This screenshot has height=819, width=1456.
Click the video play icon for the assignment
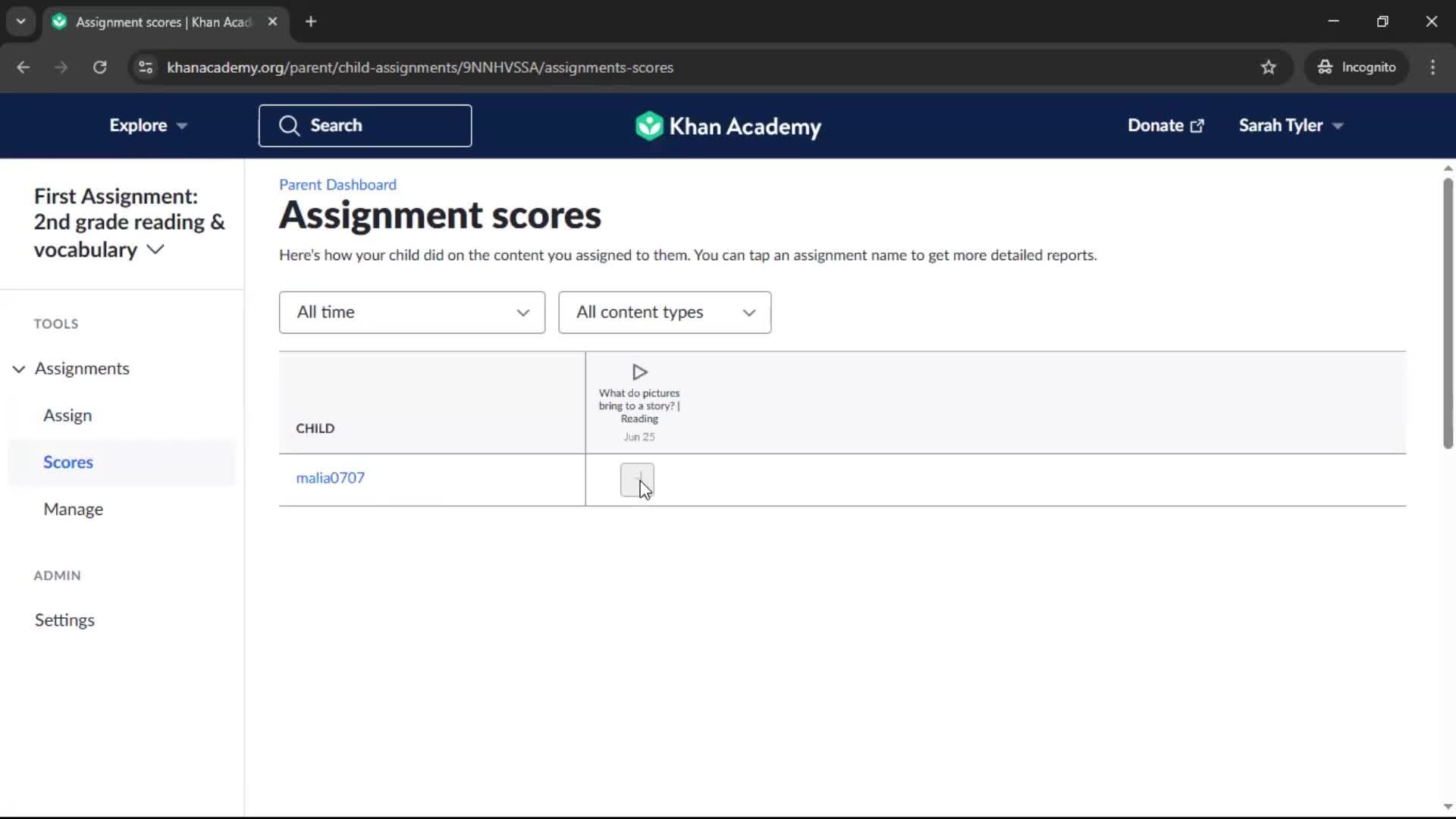639,372
